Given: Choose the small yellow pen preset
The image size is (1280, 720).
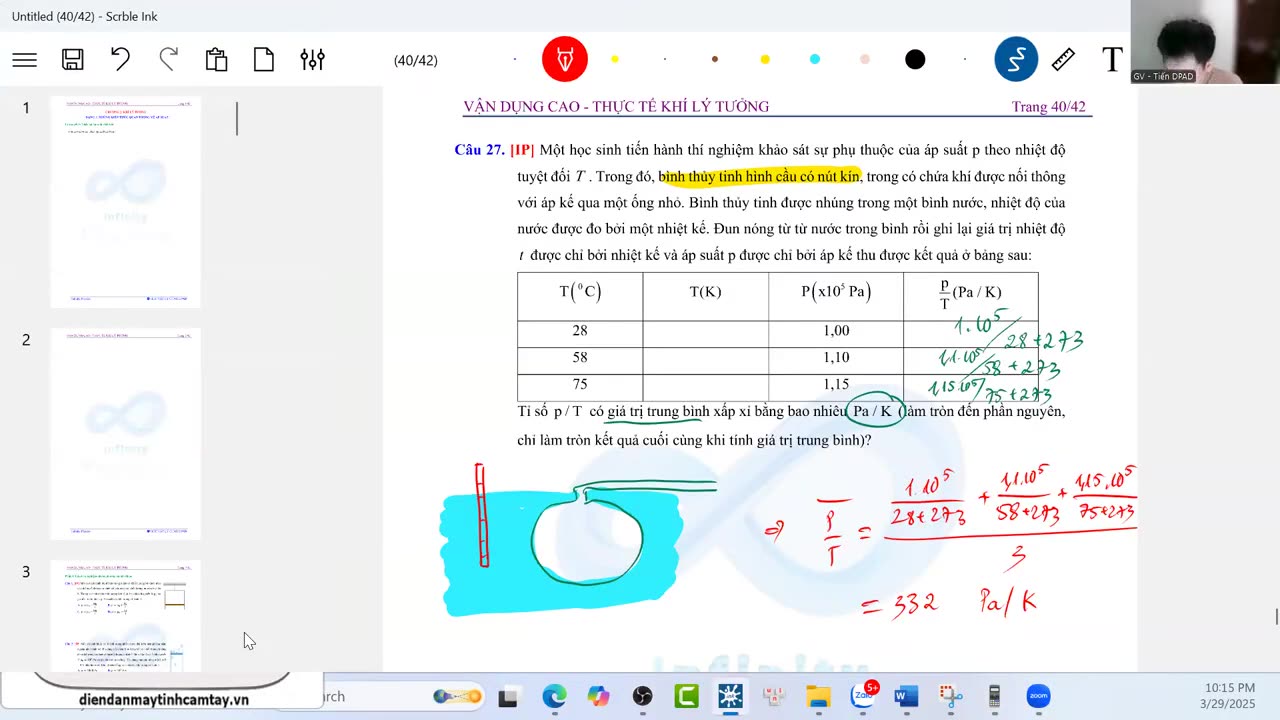Looking at the screenshot, I should (x=615, y=59).
